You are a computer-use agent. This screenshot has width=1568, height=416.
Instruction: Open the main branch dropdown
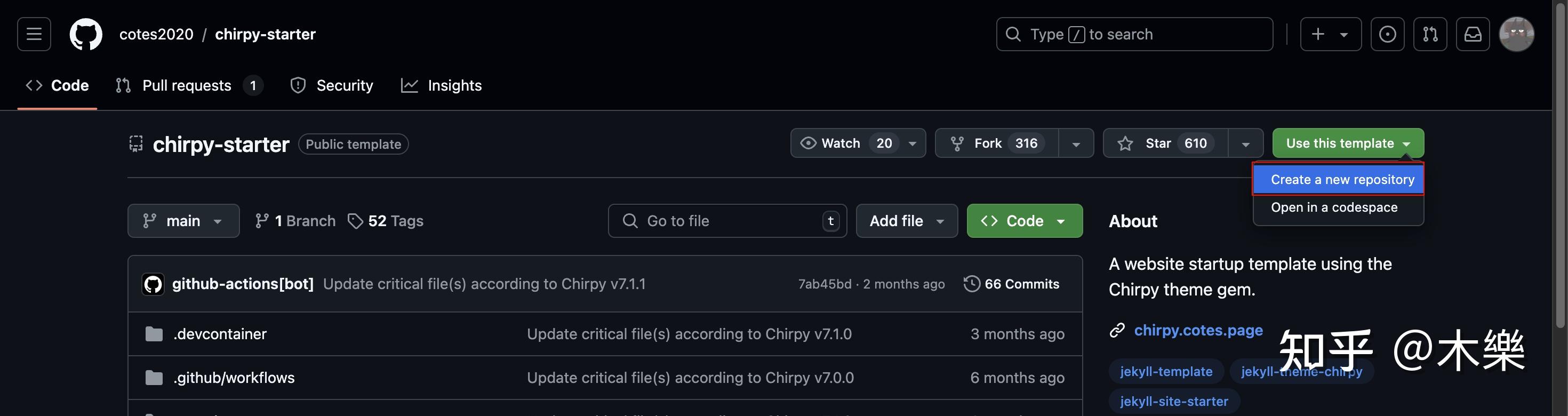tap(183, 220)
